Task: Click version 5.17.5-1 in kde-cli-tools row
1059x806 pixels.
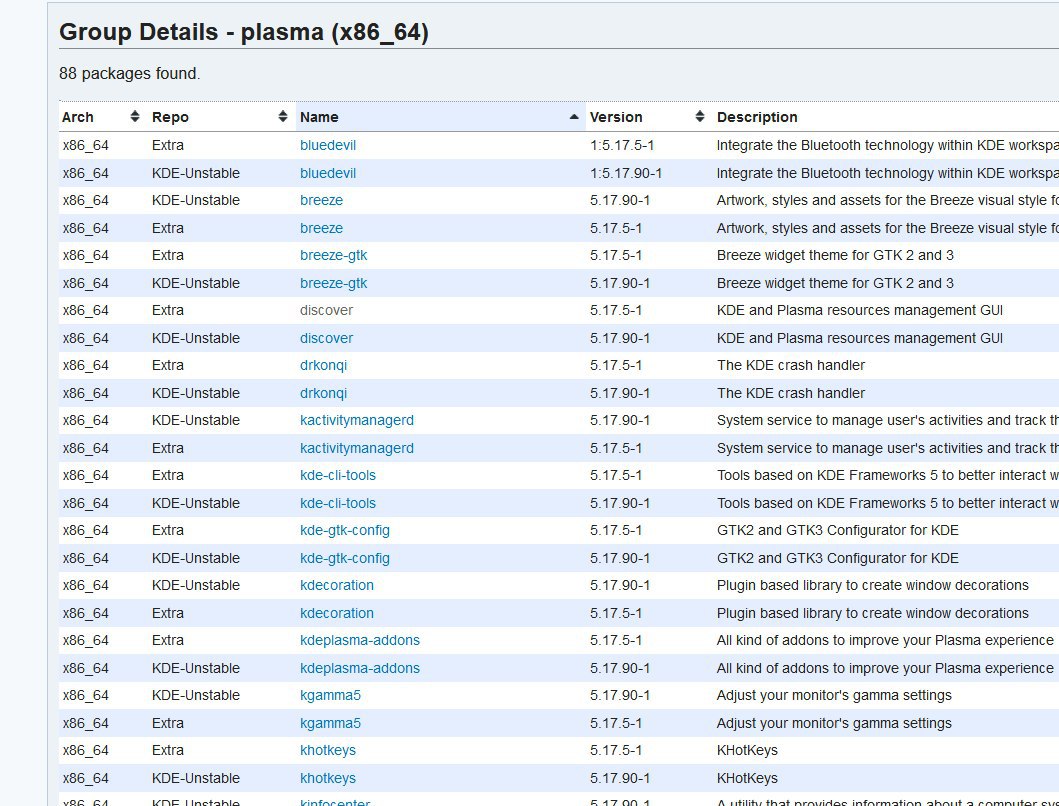Action: tap(615, 476)
